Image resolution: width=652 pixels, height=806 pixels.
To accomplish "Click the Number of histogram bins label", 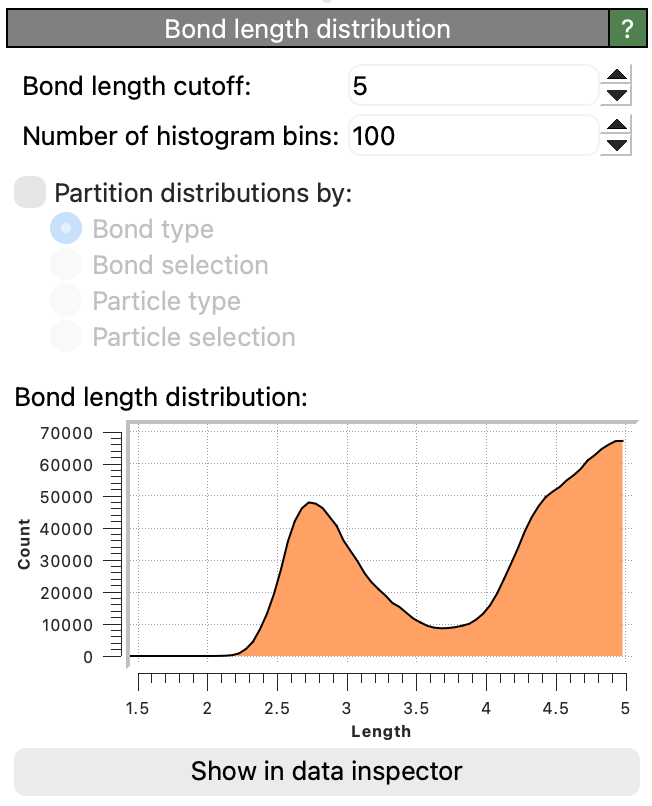I will coord(181,136).
